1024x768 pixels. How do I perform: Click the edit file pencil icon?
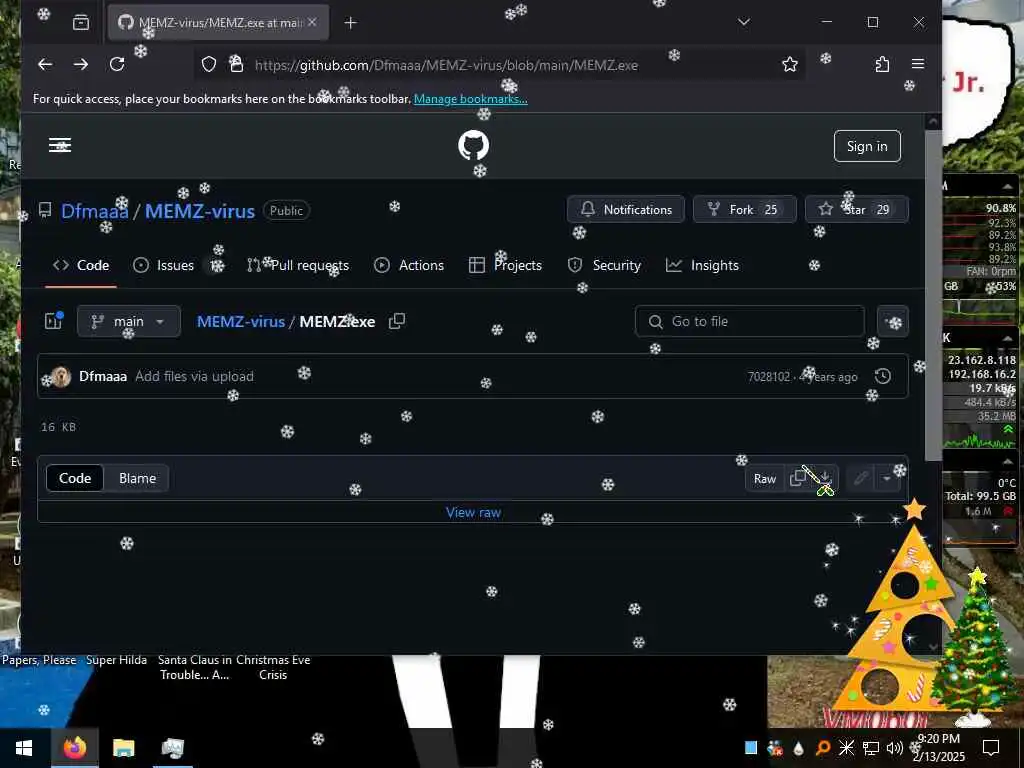(861, 479)
